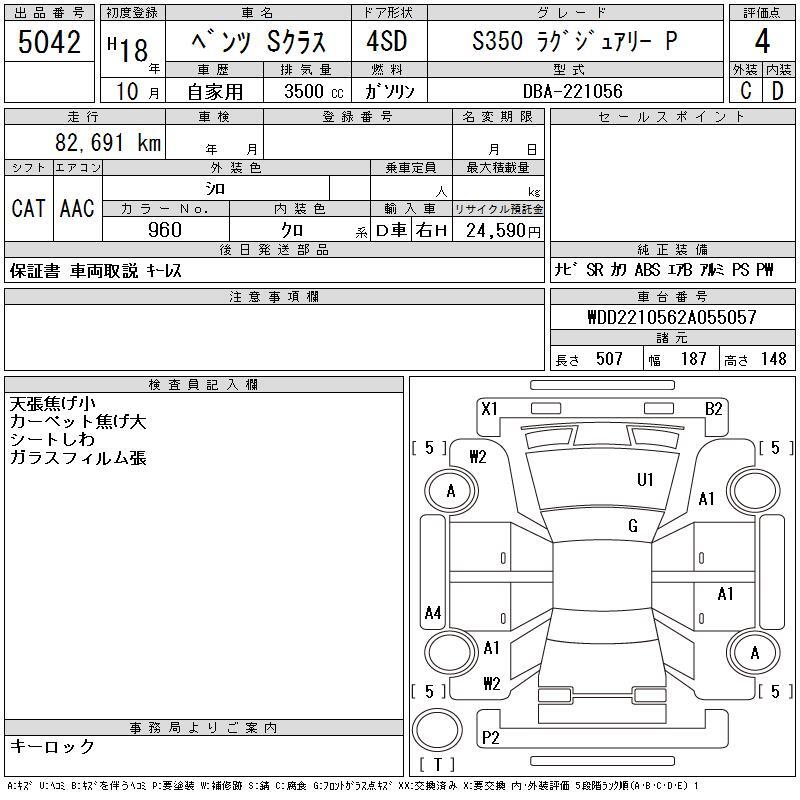Select the exterior color シロ
This screenshot has width=800, height=800.
[215, 189]
